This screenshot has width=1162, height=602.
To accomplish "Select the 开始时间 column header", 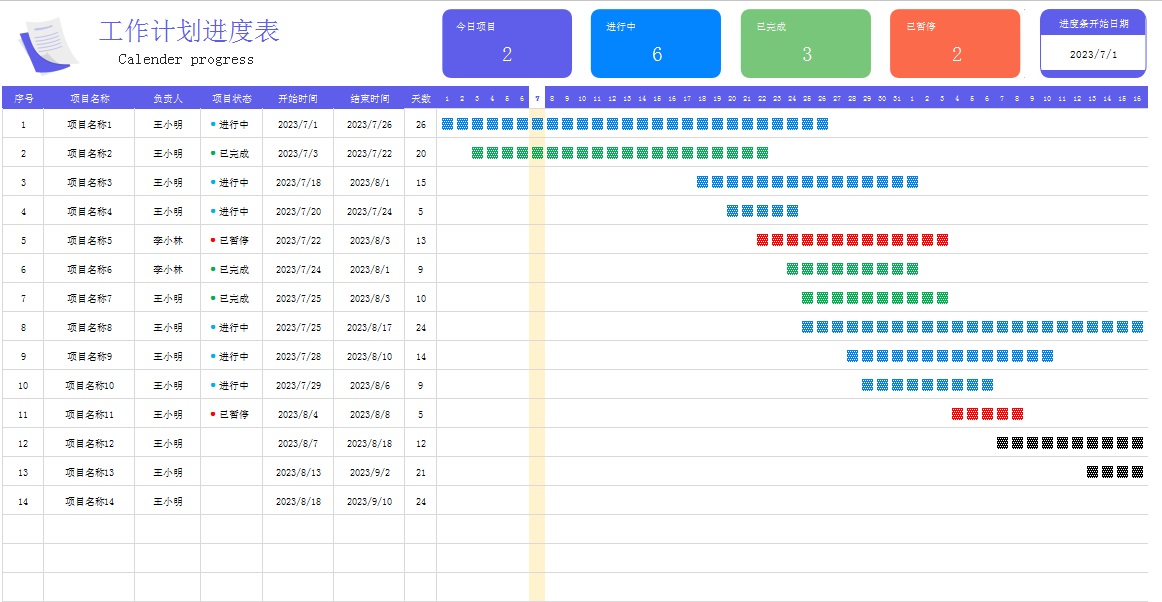I will tap(298, 99).
